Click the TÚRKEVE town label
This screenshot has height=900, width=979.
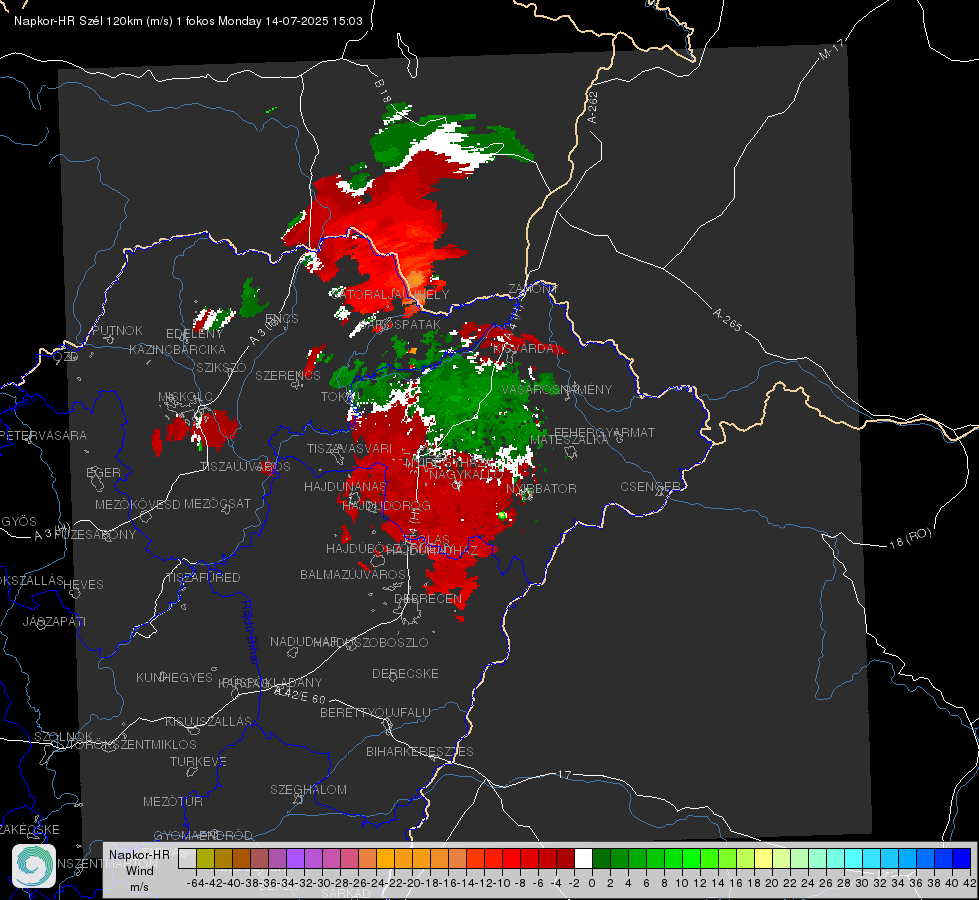tap(199, 761)
